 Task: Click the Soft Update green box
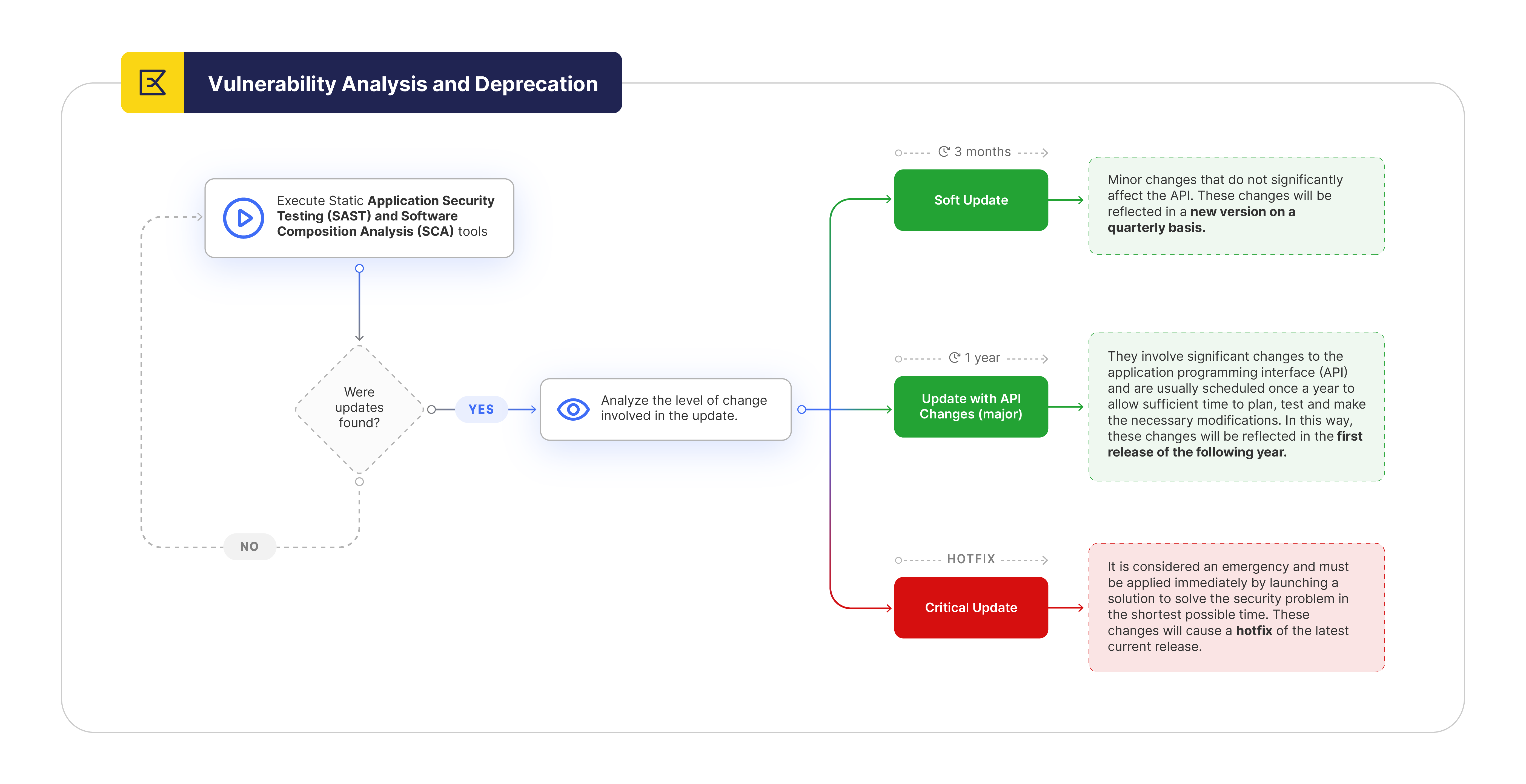tap(971, 200)
